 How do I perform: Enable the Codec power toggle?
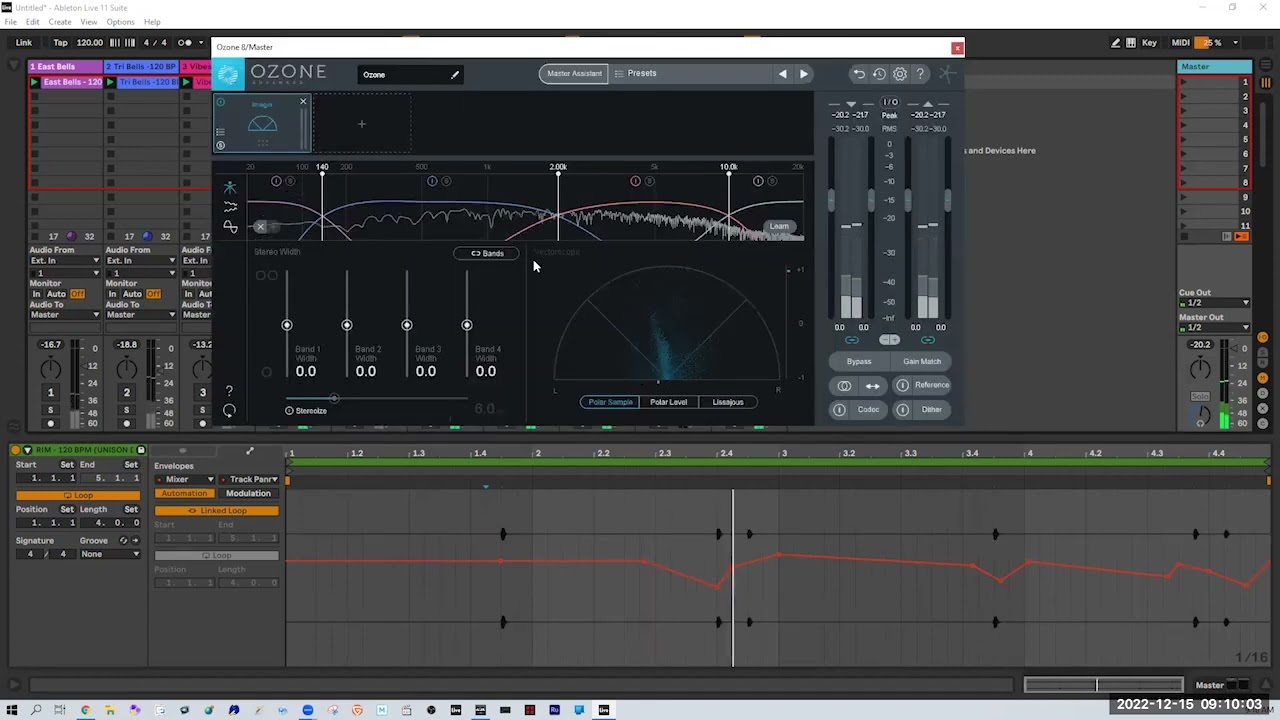(839, 409)
